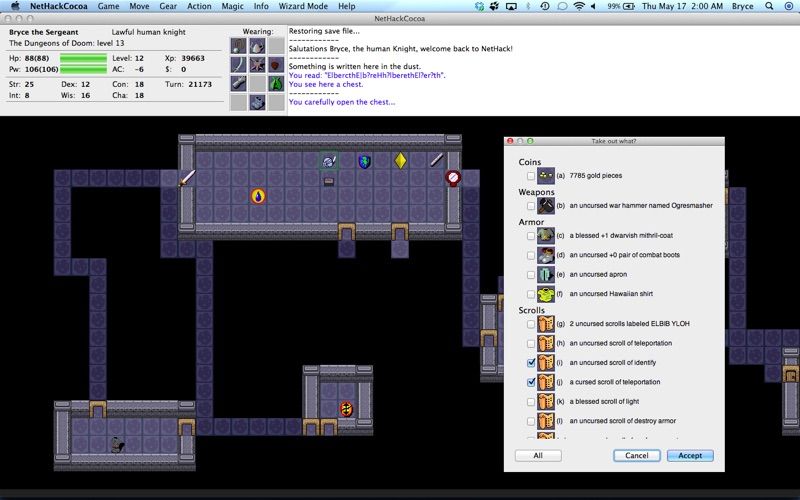Check the uncursed scroll of teleportation checkbox

(531, 343)
